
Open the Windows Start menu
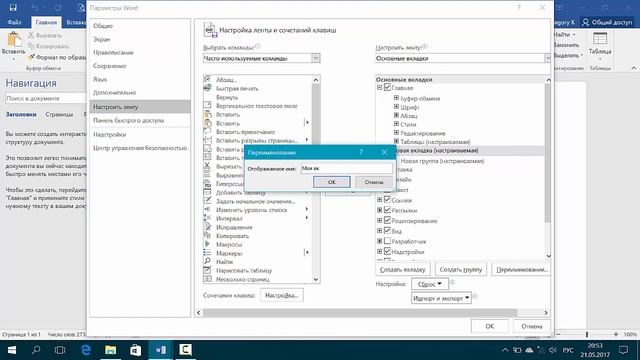click(12, 350)
